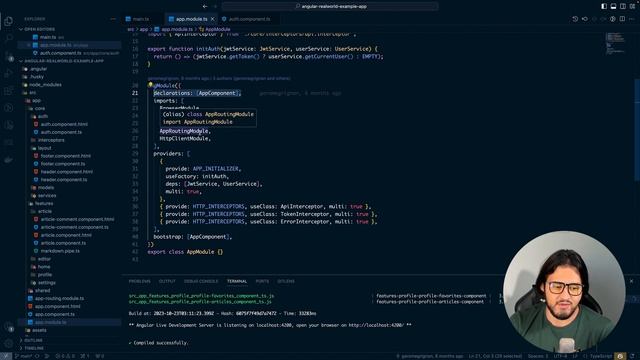This screenshot has width=640, height=360.
Task: Open the Manage gear in activity bar
Action: coord(9,344)
